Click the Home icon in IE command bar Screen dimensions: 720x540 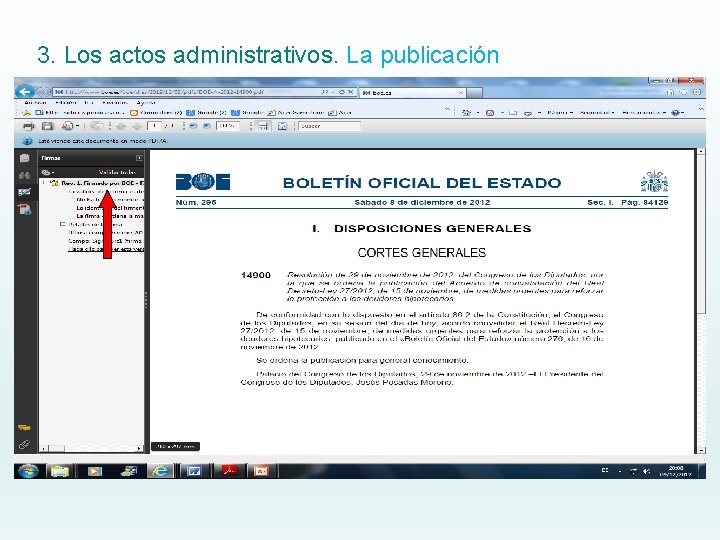[467, 112]
